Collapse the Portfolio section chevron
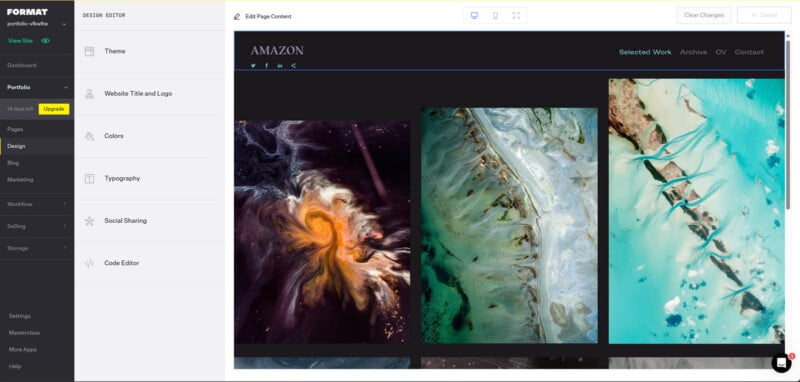800x382 pixels. 65,88
